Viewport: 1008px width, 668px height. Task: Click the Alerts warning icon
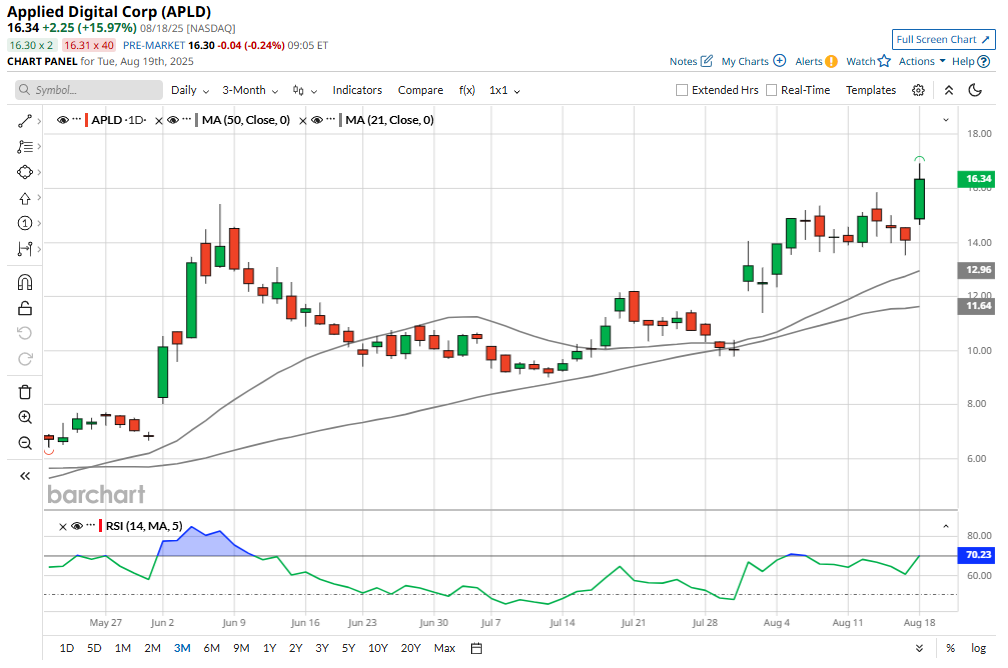pos(831,61)
